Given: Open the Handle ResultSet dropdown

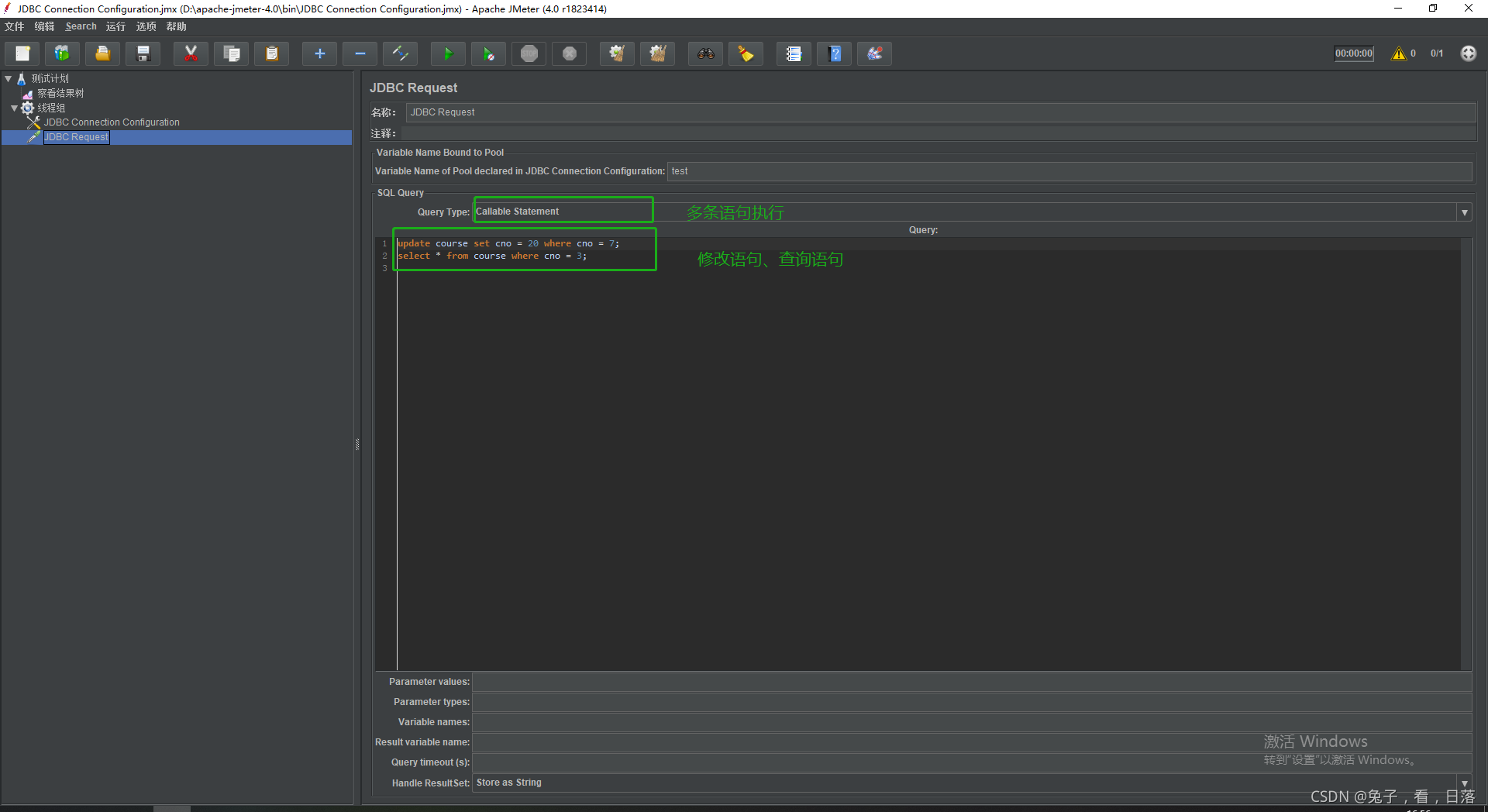Looking at the screenshot, I should point(1466,783).
